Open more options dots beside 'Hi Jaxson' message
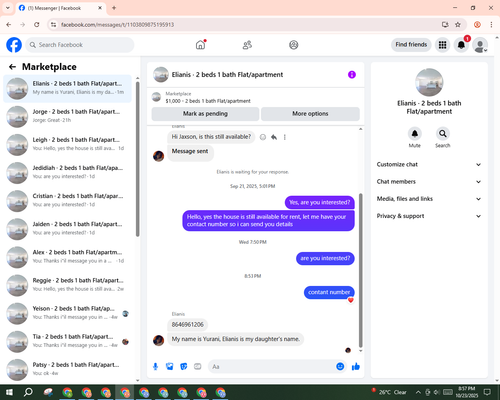Screen dimensions: 500x400 coord(285,137)
